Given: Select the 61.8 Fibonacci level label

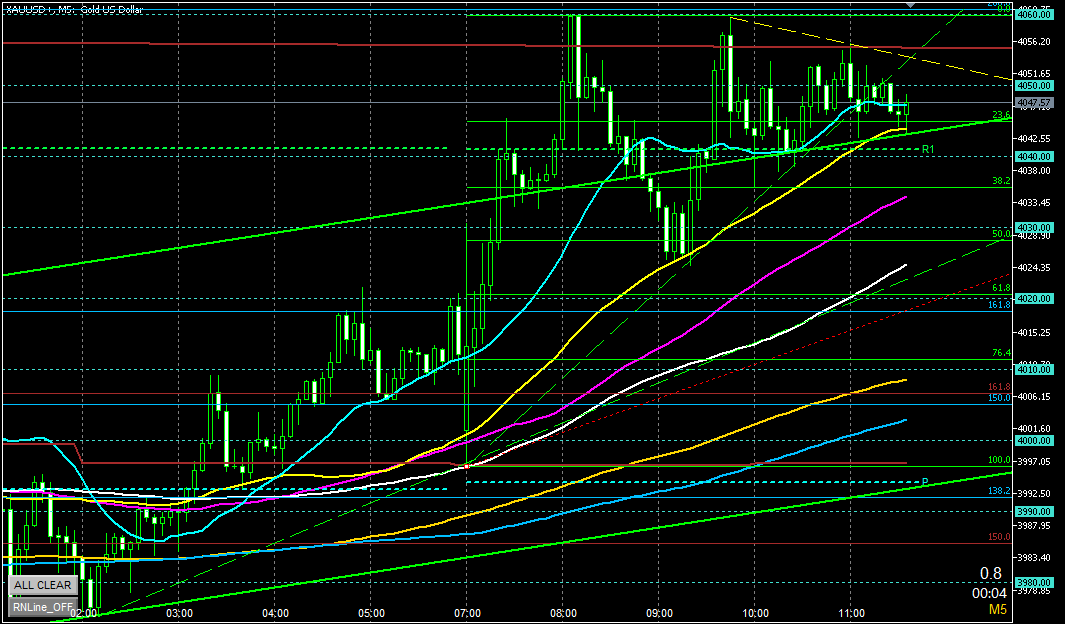Looking at the screenshot, I should tap(997, 288).
